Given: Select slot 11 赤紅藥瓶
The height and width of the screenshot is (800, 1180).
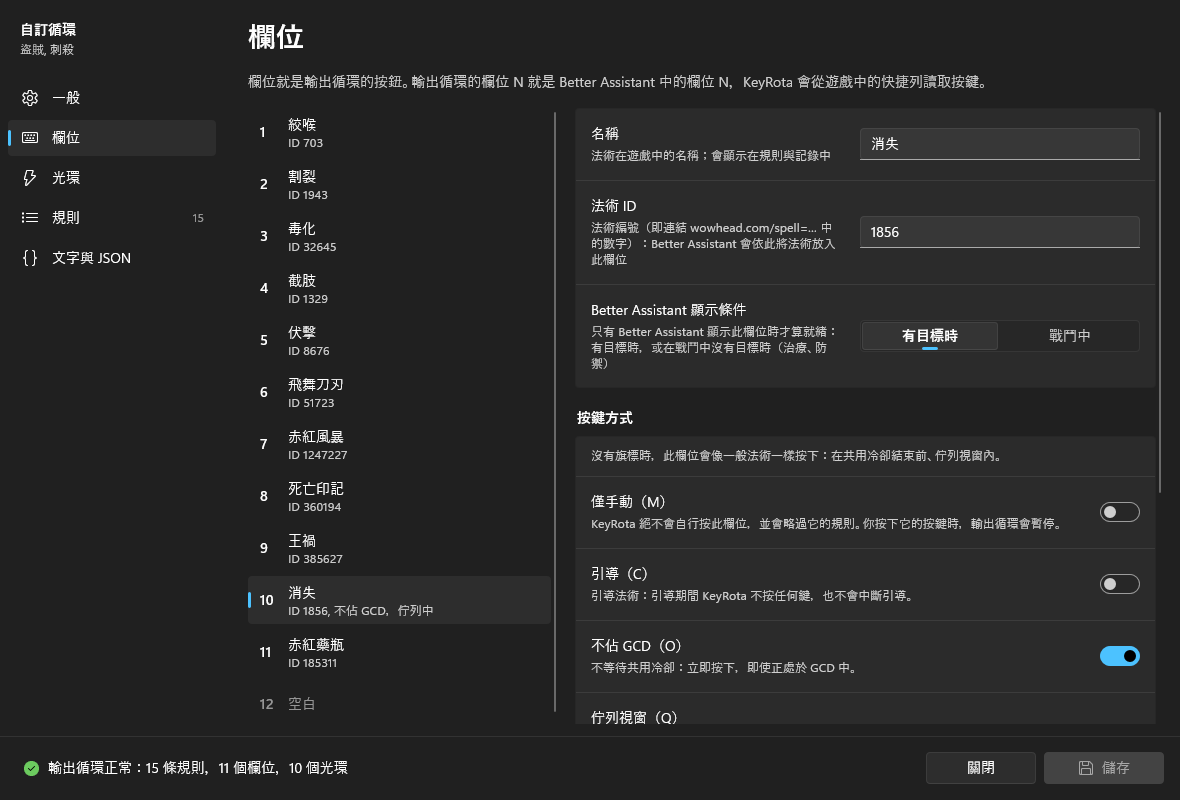Looking at the screenshot, I should [x=399, y=652].
